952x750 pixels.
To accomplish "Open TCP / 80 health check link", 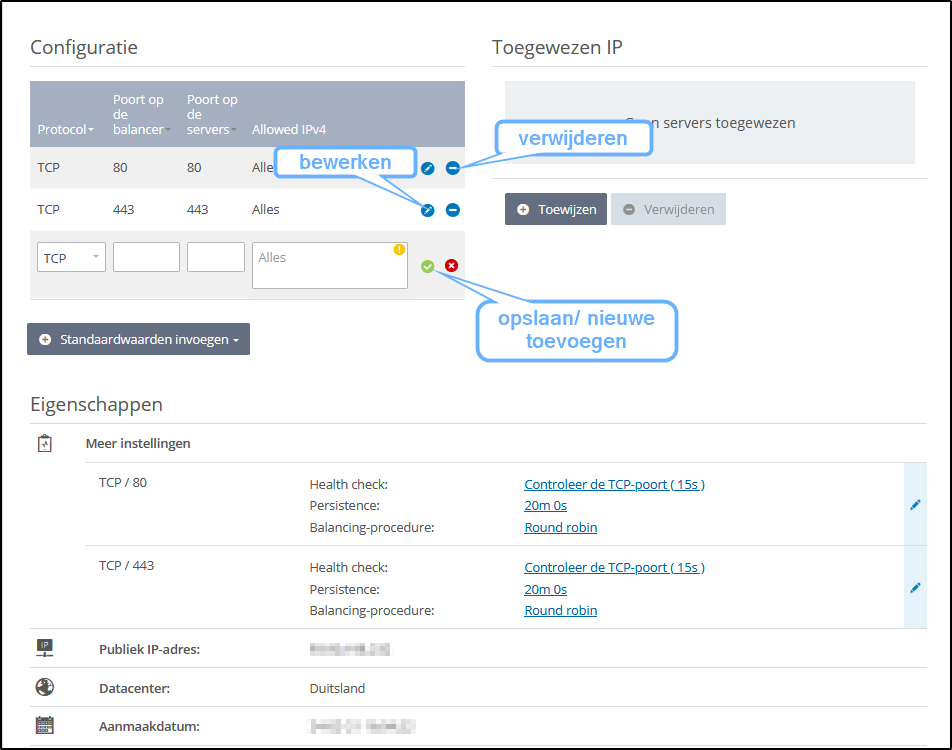I will coord(614,484).
